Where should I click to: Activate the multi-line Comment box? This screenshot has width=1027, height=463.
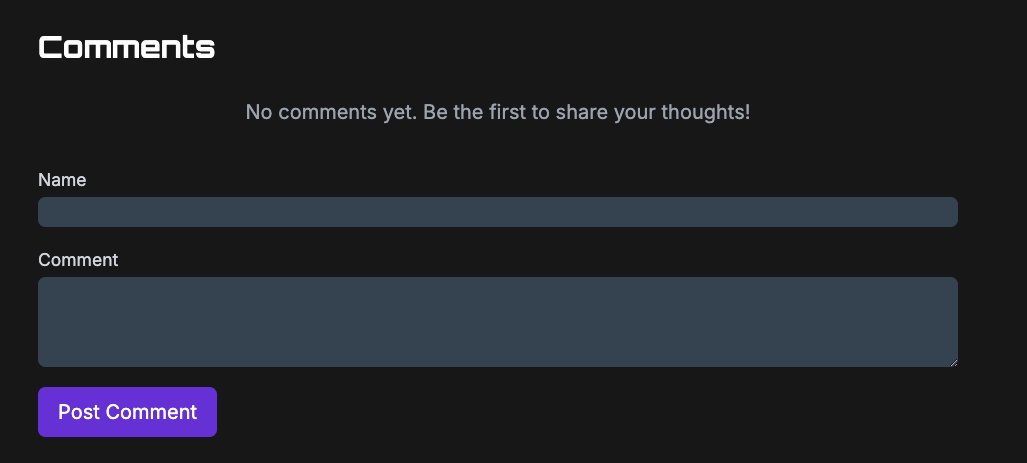click(497, 322)
